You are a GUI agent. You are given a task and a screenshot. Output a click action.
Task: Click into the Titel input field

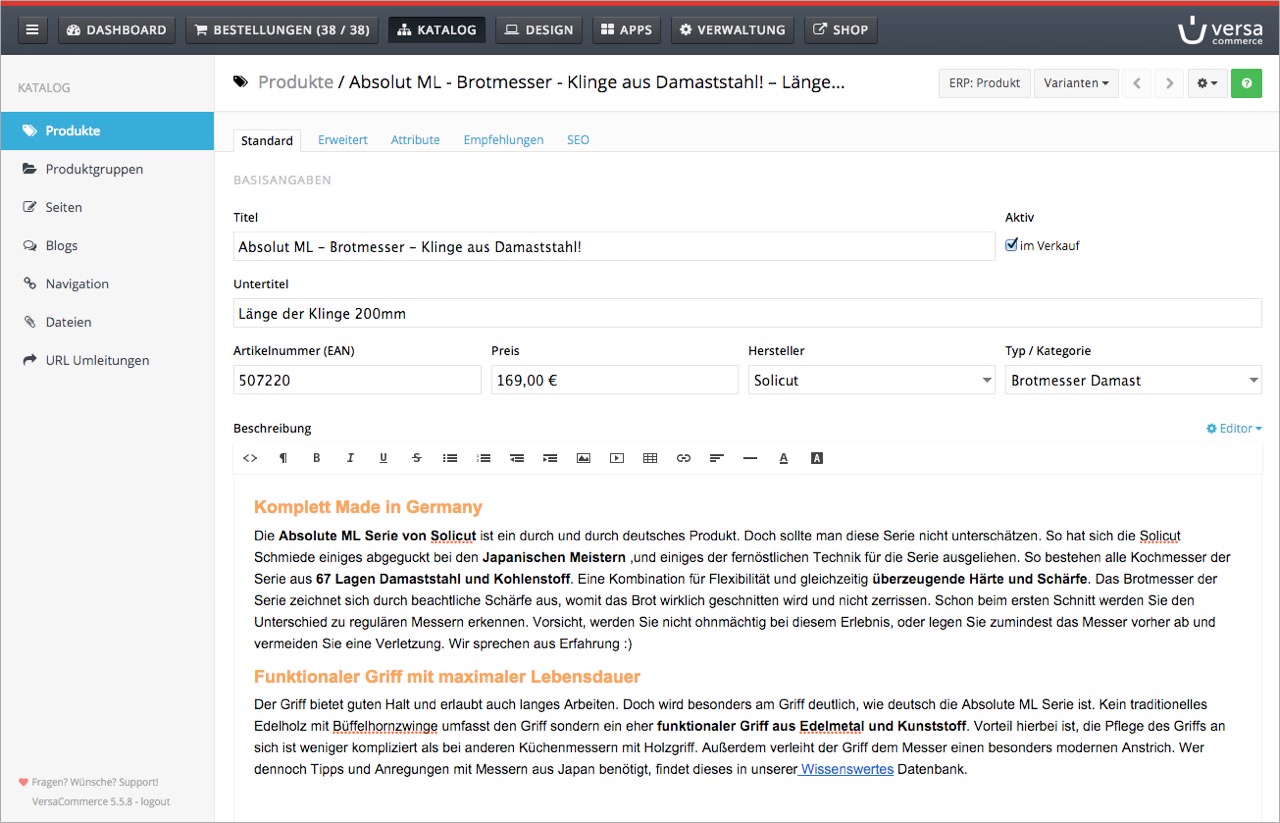coord(614,246)
